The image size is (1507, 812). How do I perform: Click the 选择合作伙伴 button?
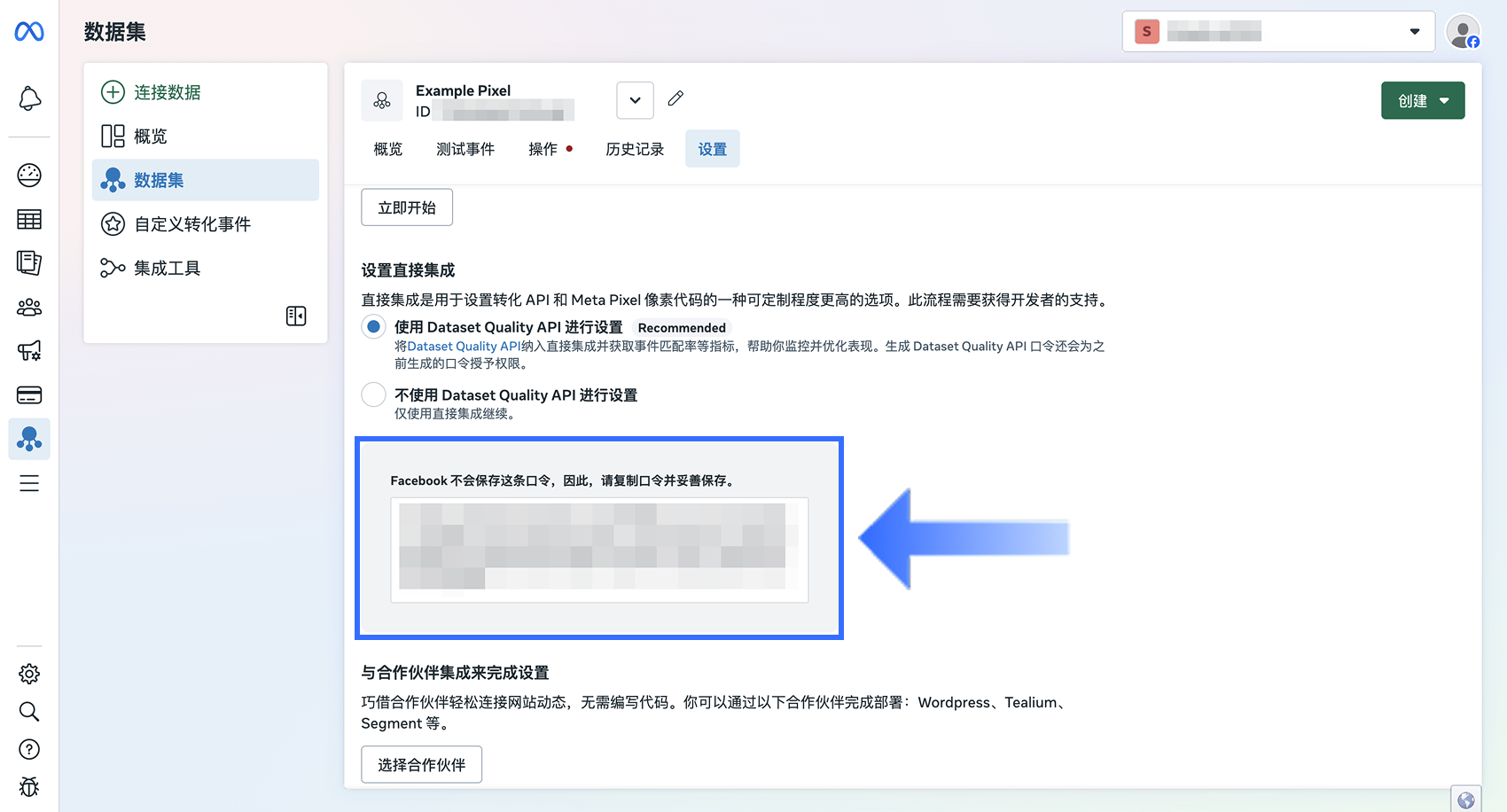[422, 765]
